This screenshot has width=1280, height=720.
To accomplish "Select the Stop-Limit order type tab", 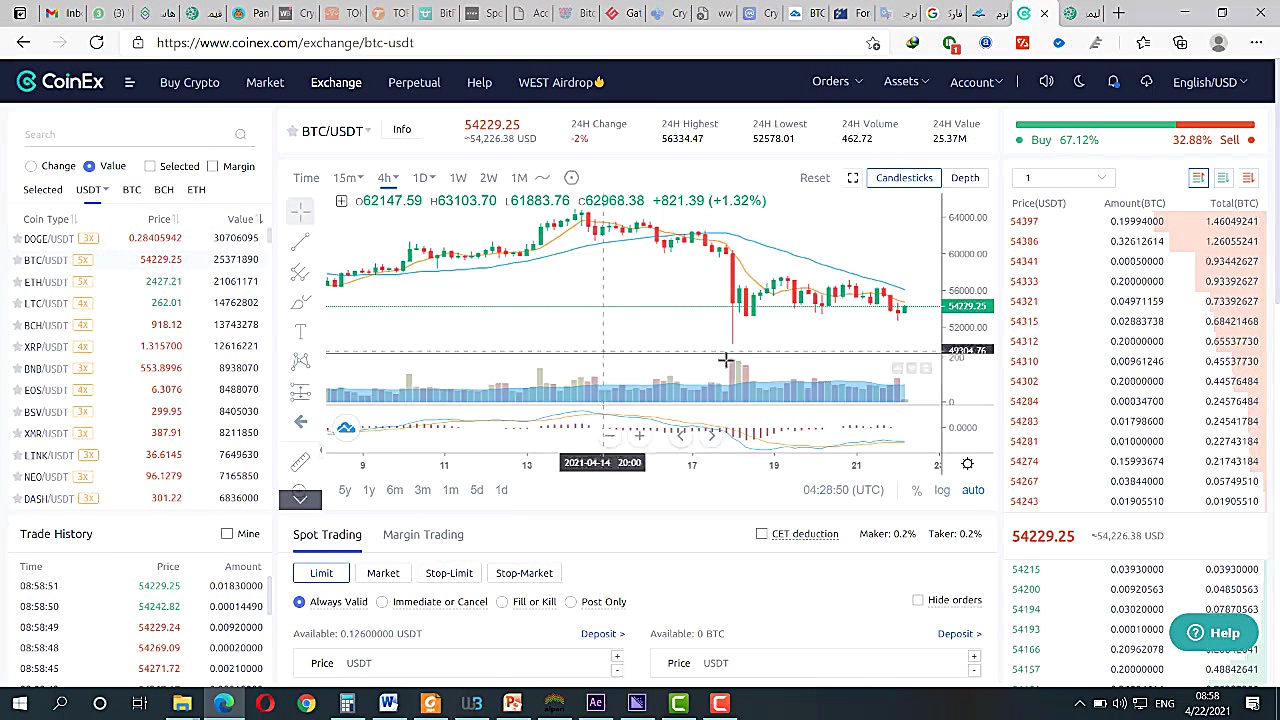I will (449, 573).
